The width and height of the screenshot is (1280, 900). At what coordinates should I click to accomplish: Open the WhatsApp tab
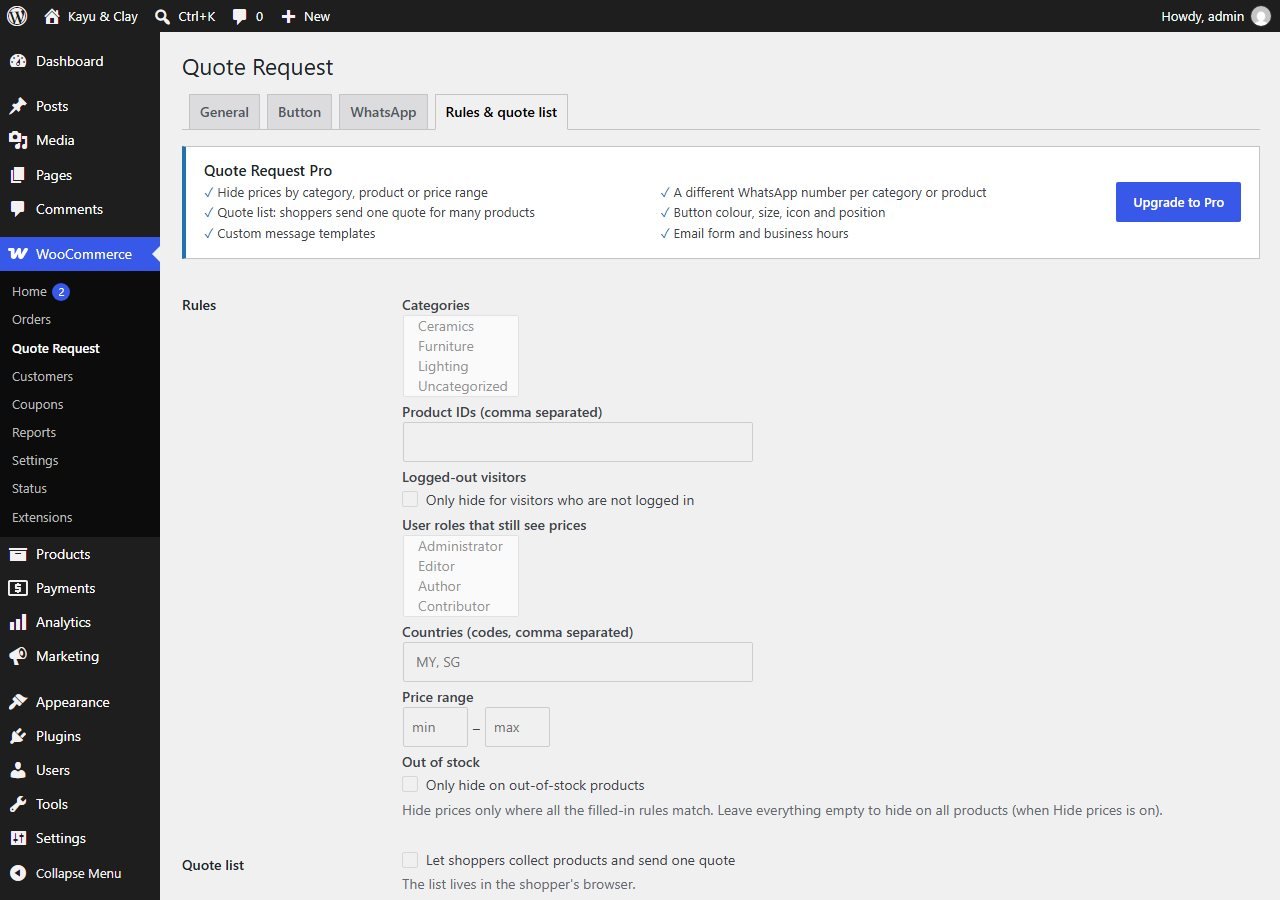(x=383, y=112)
